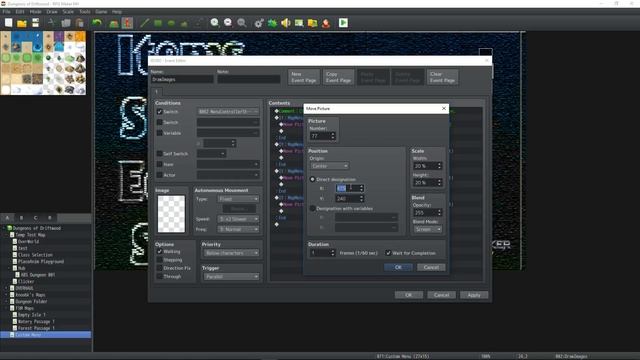640x360 pixels.
Task: Toggle Wait for Completion checkbox
Action: (388, 253)
